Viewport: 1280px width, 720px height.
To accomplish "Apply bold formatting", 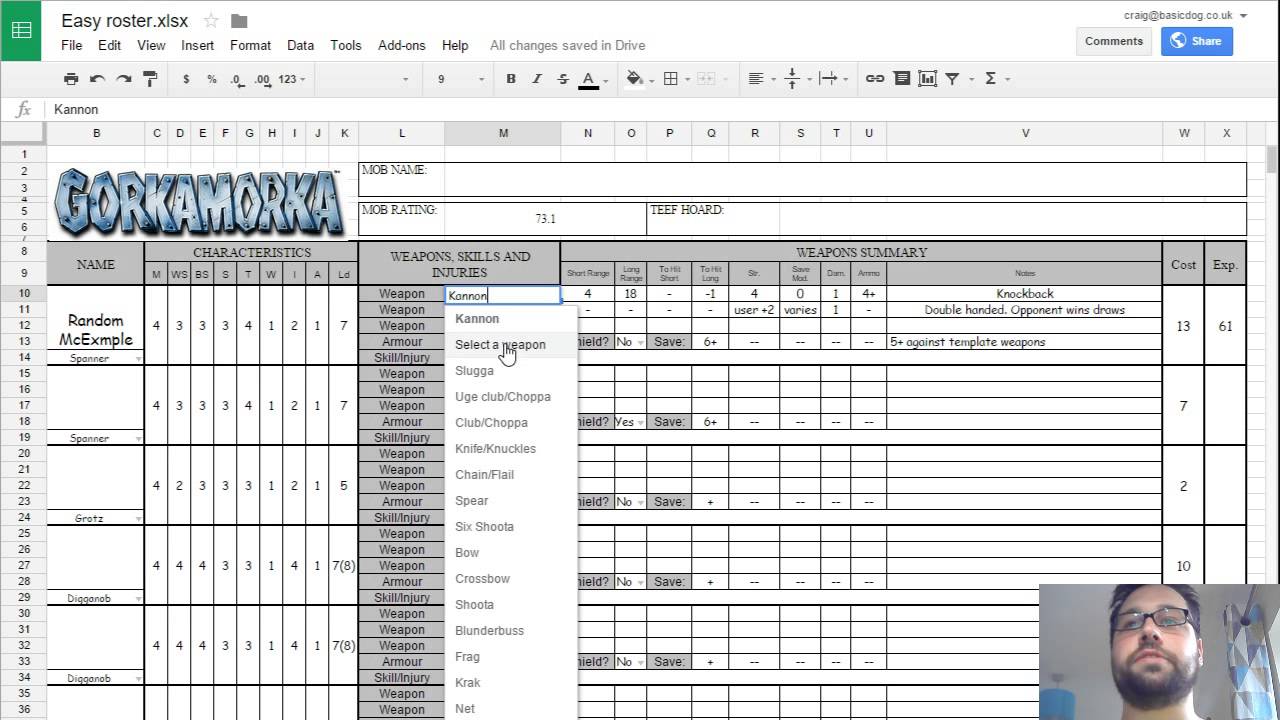I will click(511, 79).
